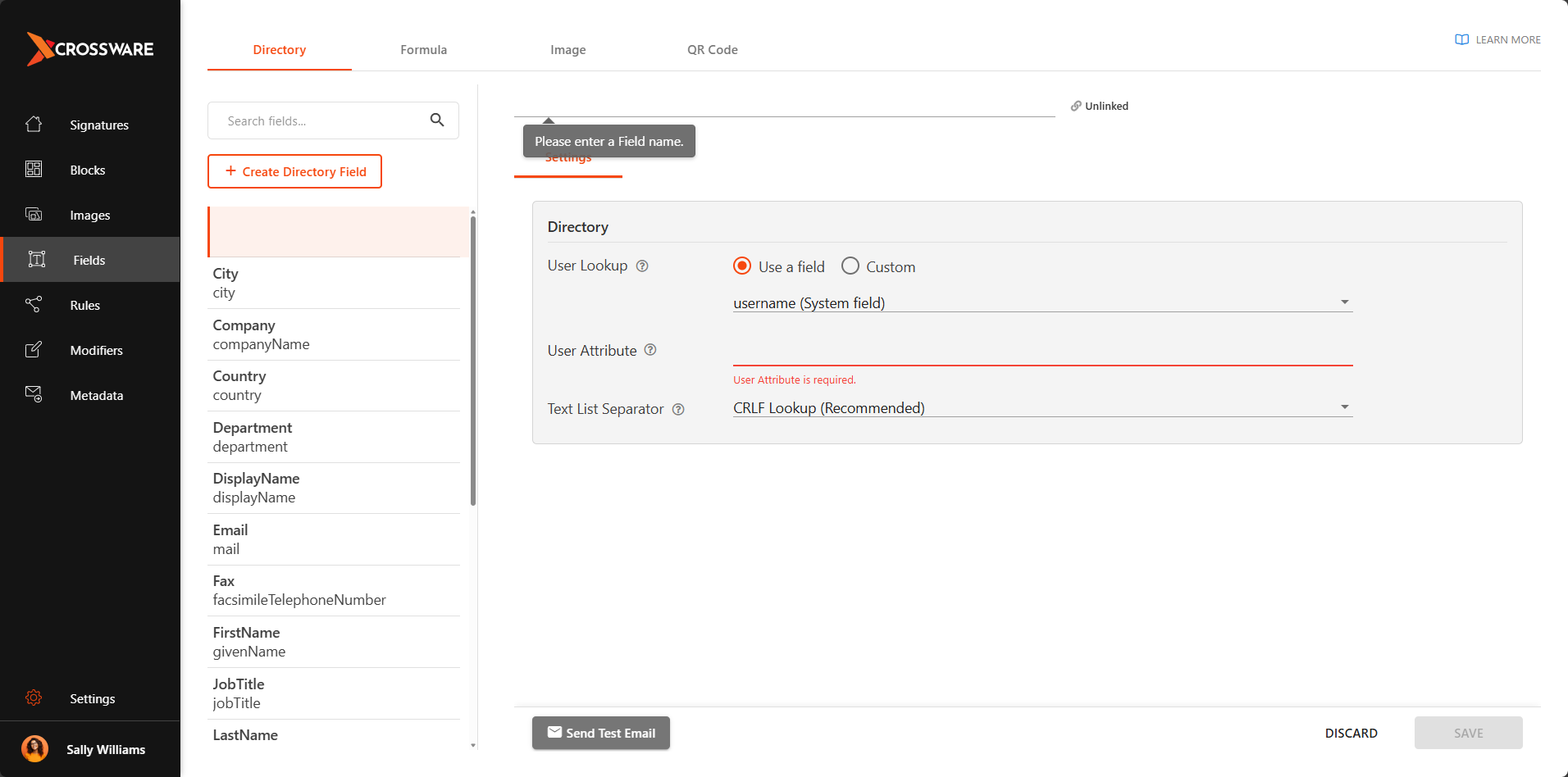Viewport: 1568px width, 777px height.
Task: Click the field list vertical scrollbar
Action: pos(473,361)
